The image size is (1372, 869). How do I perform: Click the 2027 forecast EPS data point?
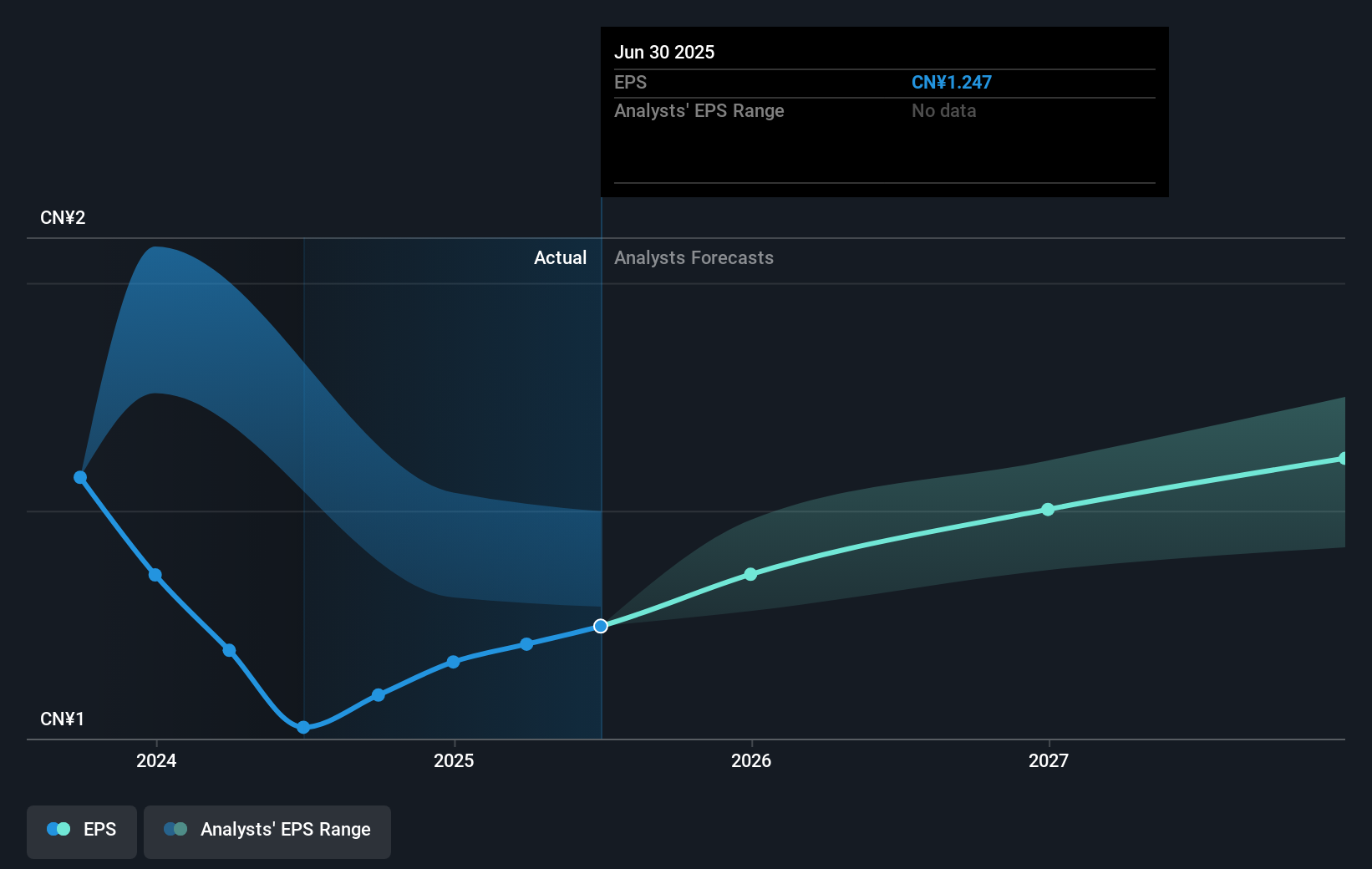coord(1049,511)
